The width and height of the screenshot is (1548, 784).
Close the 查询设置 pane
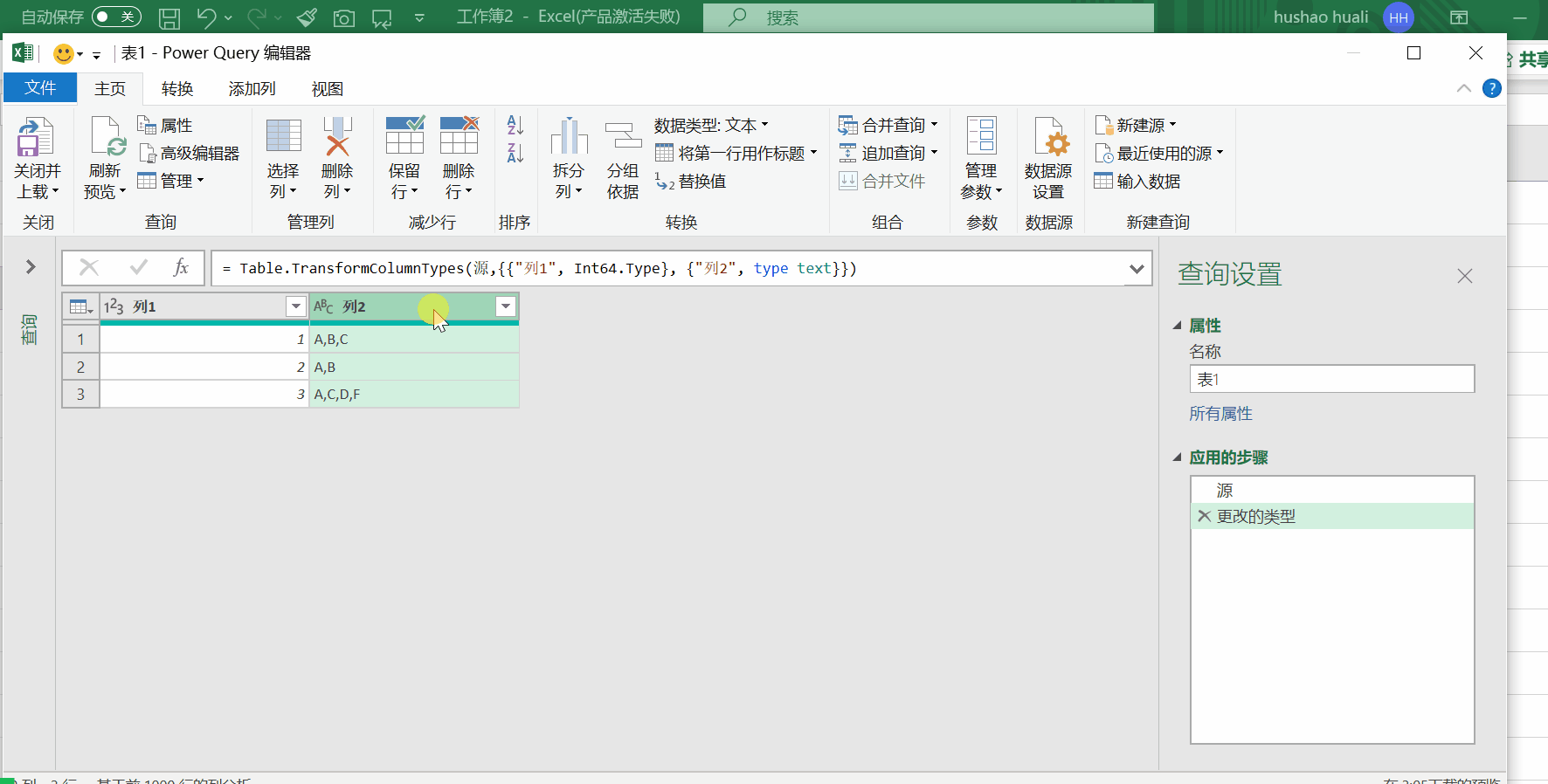[1465, 276]
